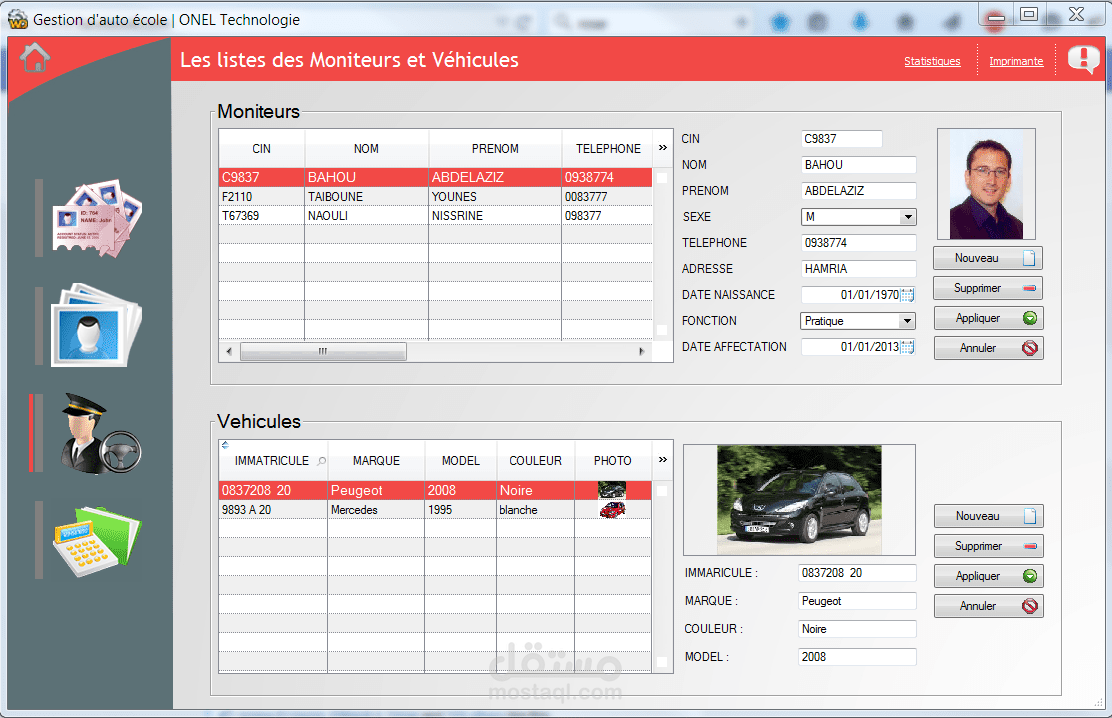Select the monitor row TAIBOUNE
This screenshot has width=1112, height=718.
[435, 197]
